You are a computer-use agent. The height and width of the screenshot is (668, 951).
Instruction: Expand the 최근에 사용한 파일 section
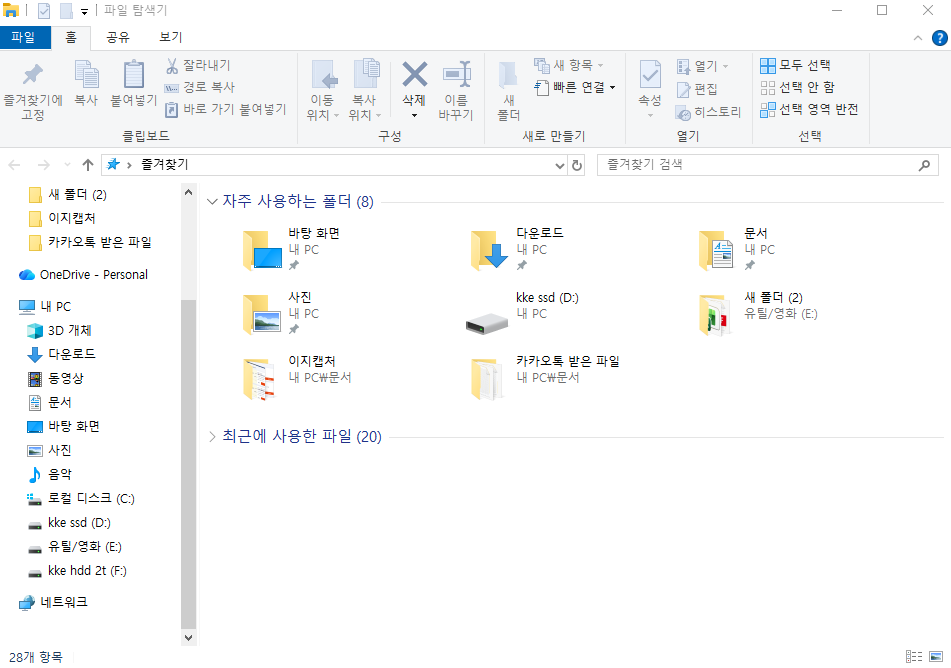pos(212,436)
